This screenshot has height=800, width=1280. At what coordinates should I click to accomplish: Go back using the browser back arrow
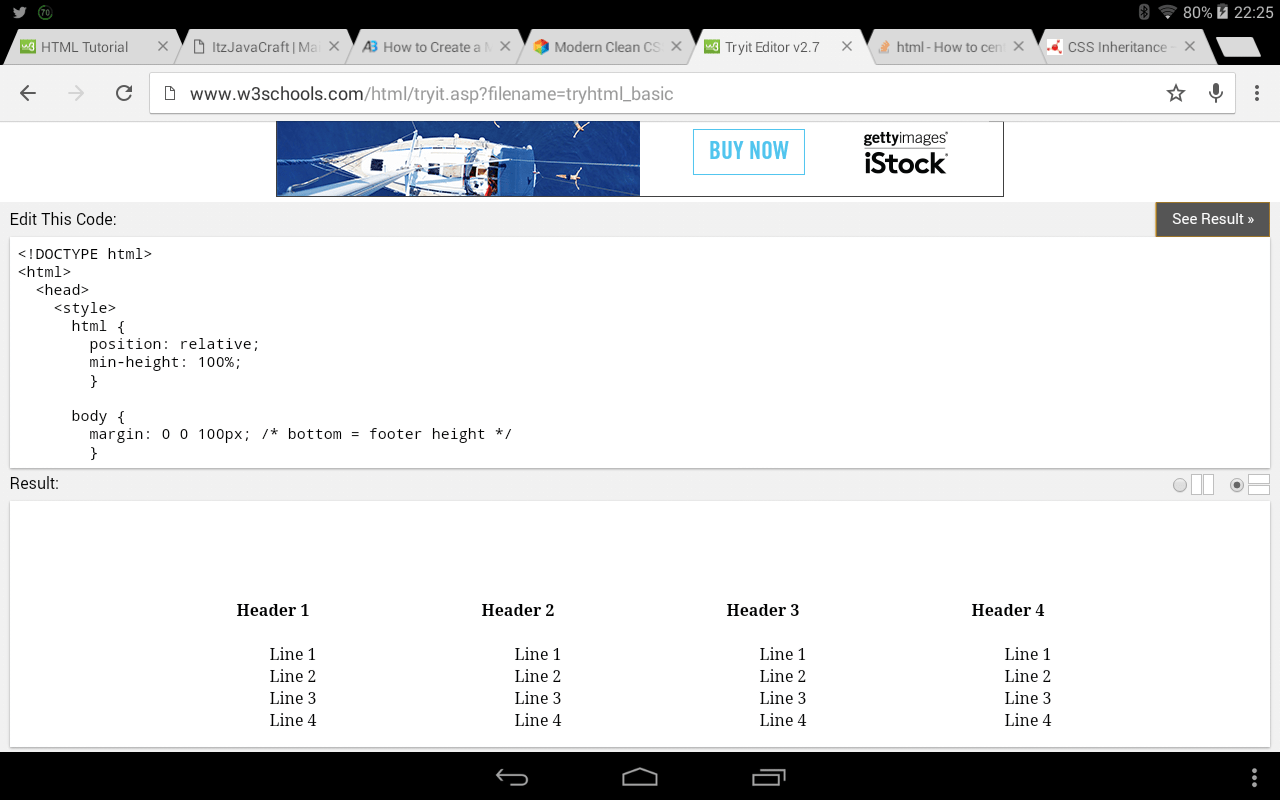[x=27, y=93]
